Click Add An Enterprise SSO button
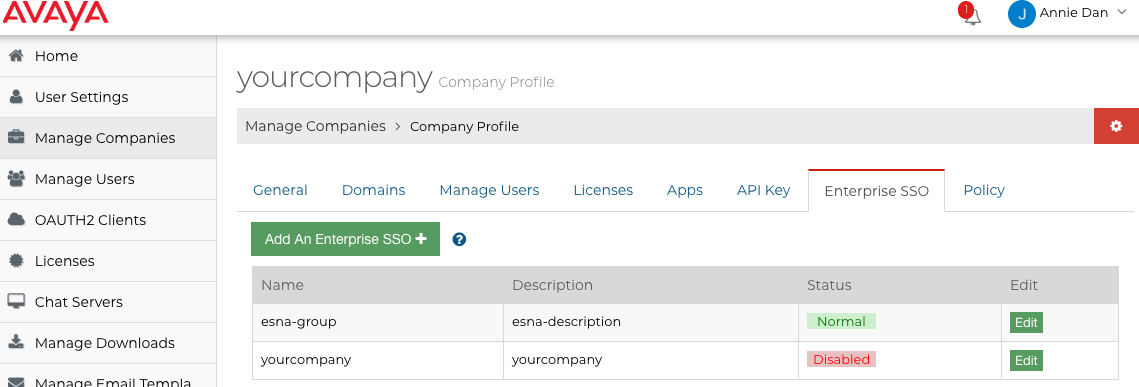The width and height of the screenshot is (1139, 387). click(345, 239)
